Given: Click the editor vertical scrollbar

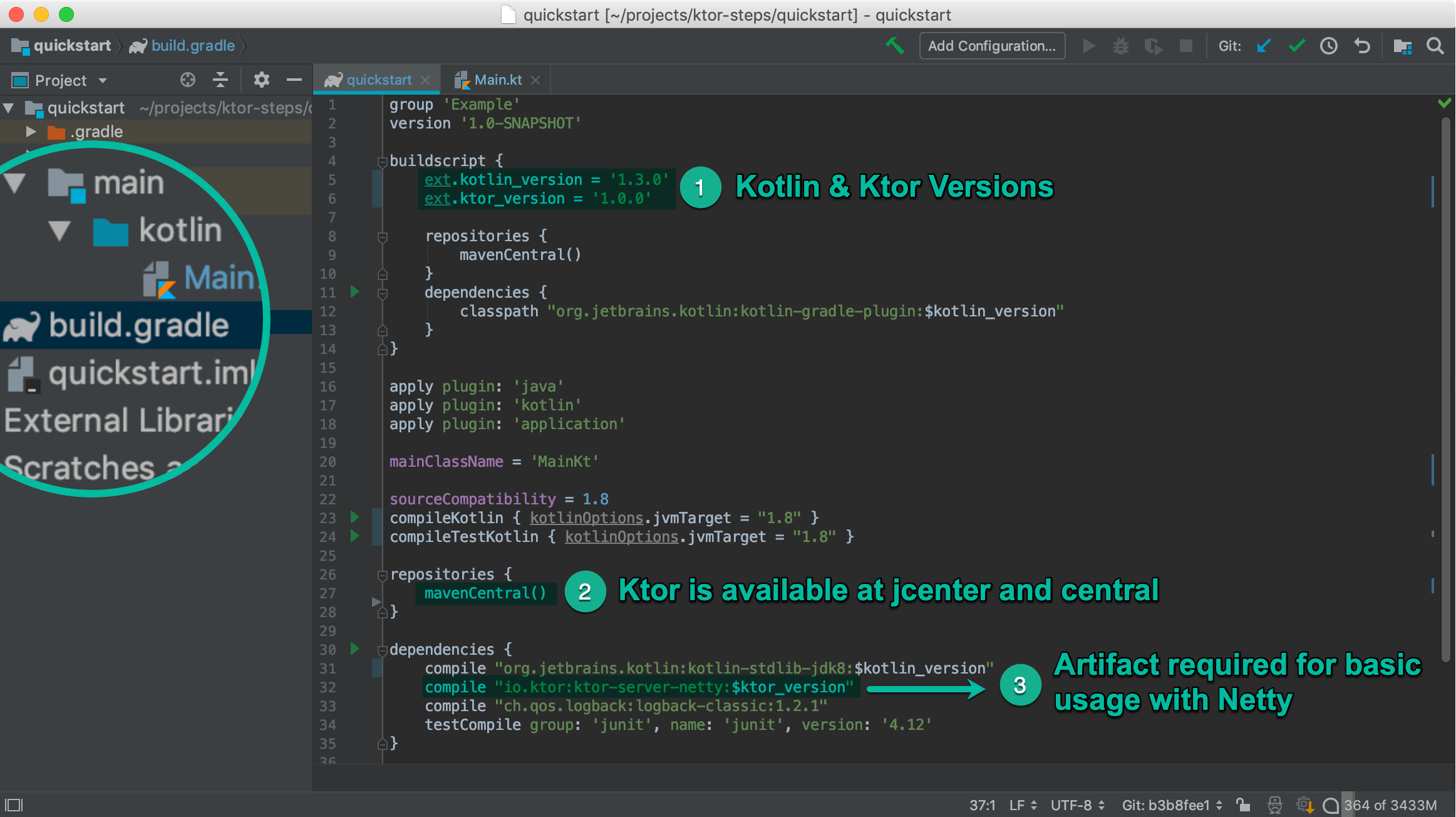Looking at the screenshot, I should click(1446, 388).
